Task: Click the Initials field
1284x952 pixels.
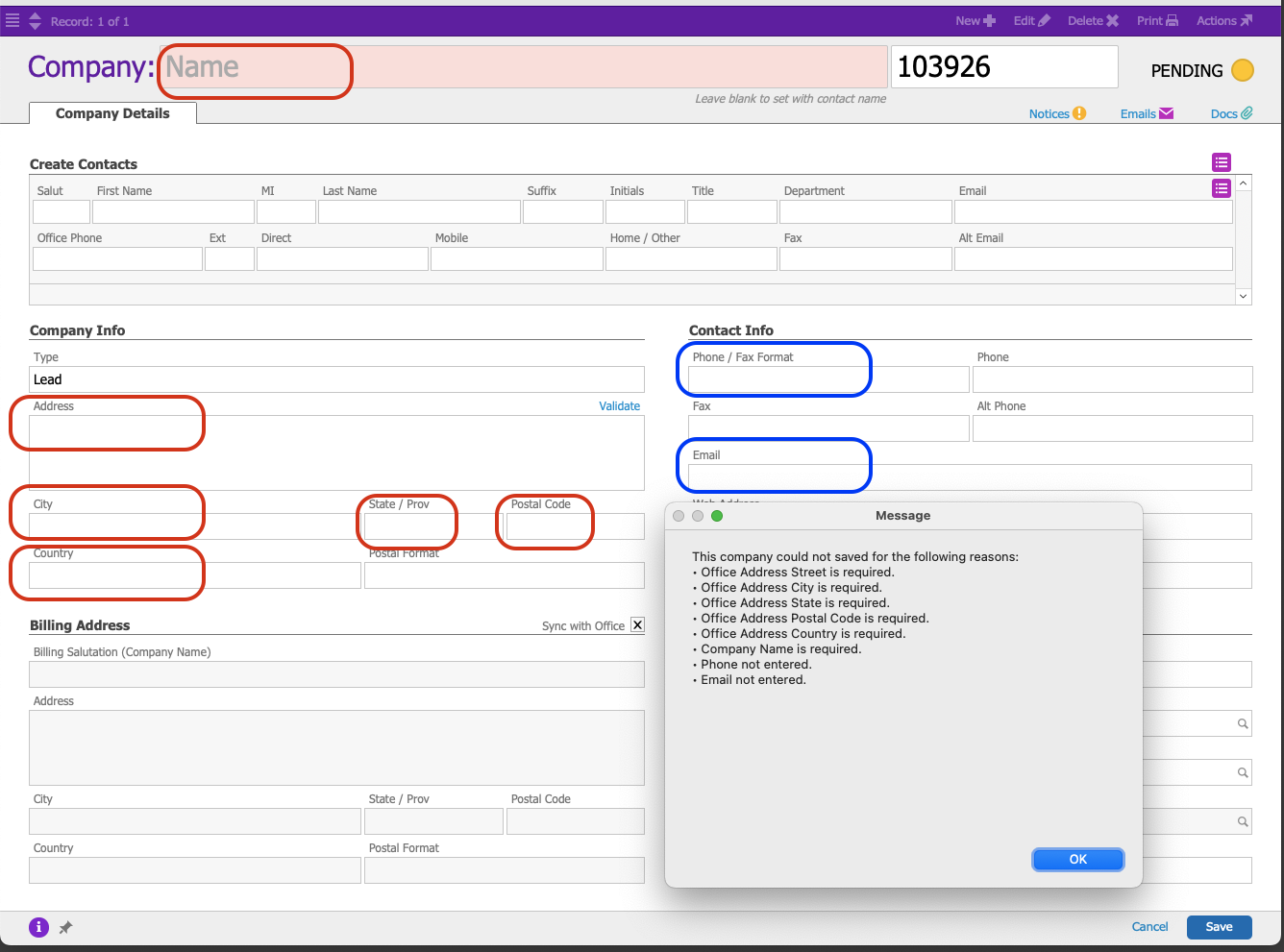Action: [x=645, y=211]
